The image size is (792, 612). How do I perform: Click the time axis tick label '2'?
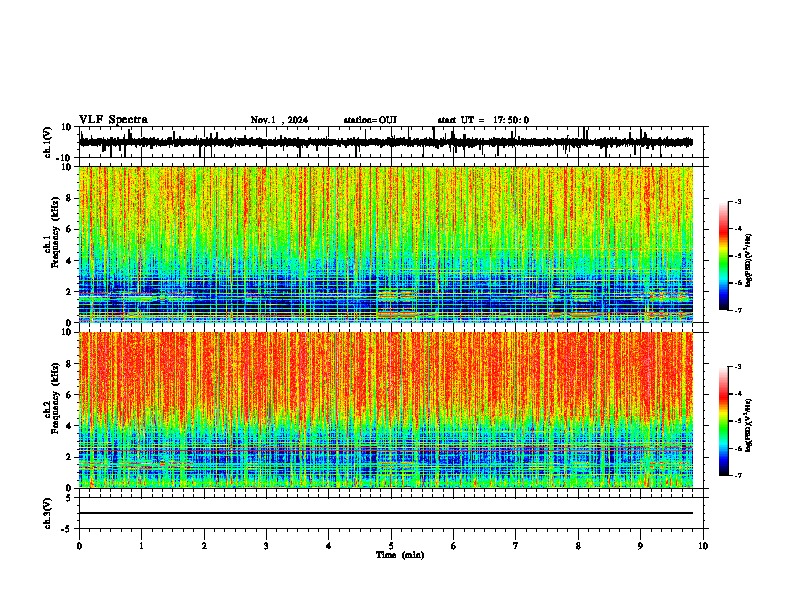tap(204, 546)
